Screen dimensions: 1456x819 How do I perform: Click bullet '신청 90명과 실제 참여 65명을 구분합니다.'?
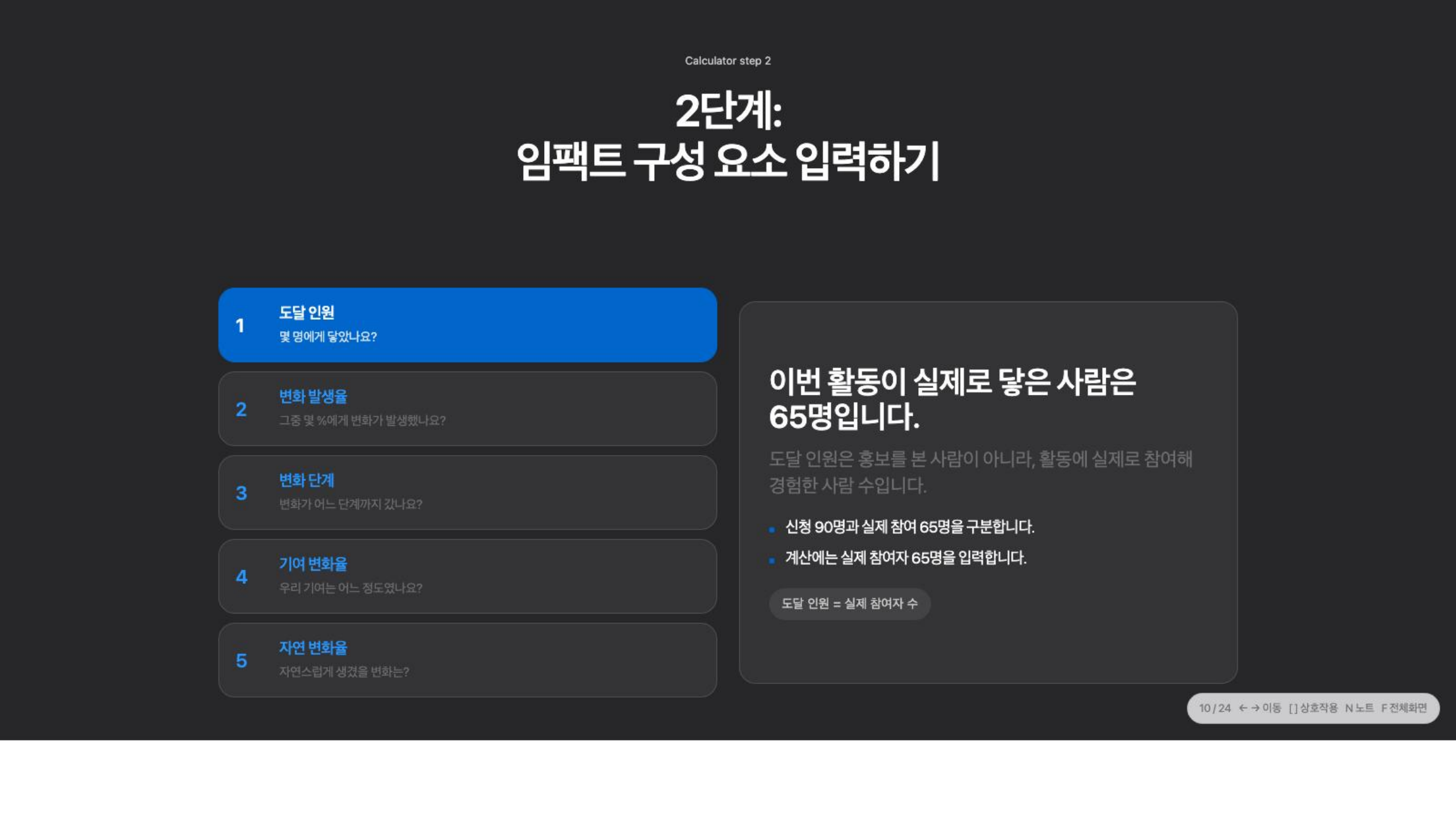click(x=909, y=527)
